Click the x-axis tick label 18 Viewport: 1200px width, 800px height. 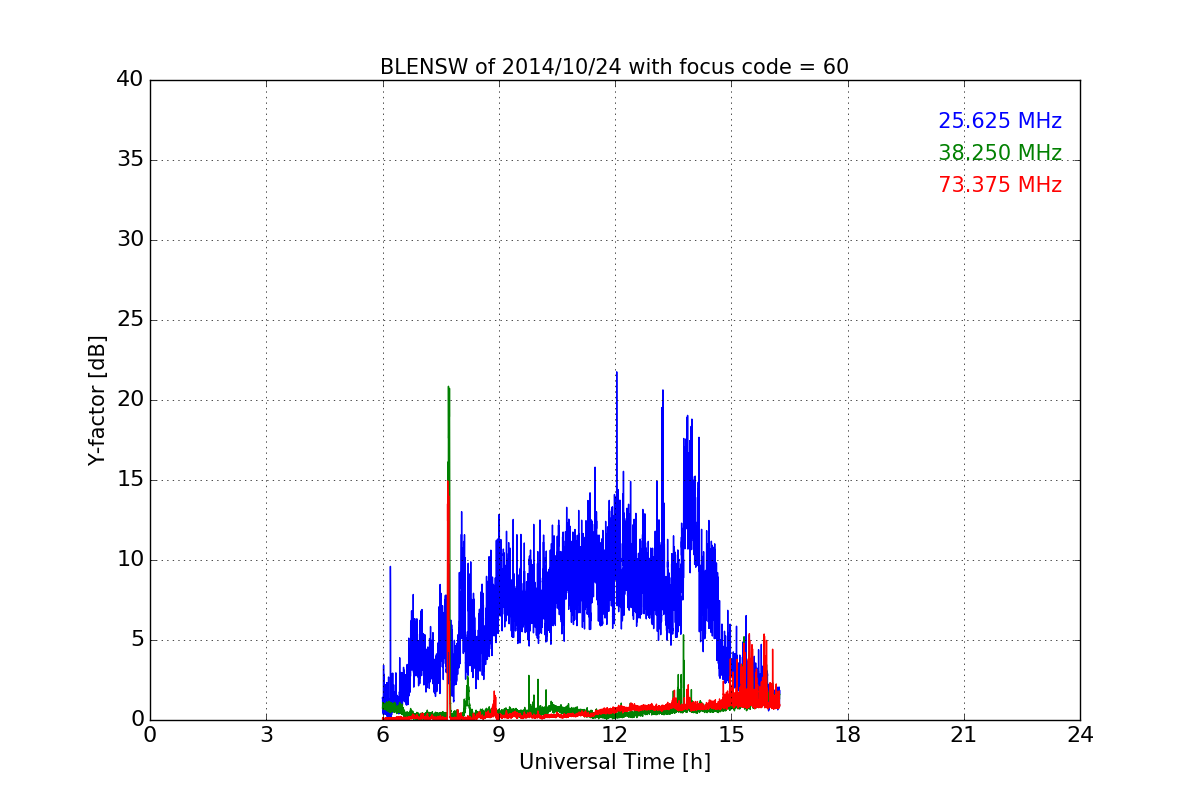click(x=848, y=734)
